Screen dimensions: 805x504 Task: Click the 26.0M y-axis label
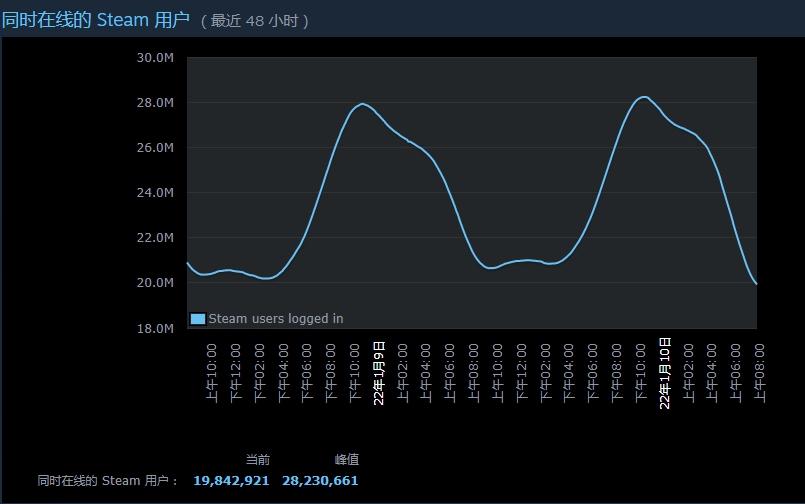pyautogui.click(x=155, y=148)
